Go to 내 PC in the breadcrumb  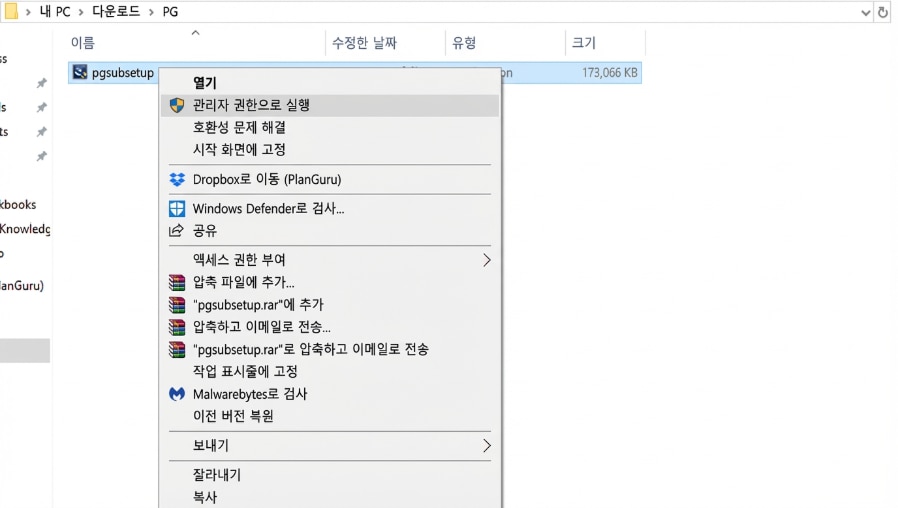pyautogui.click(x=55, y=11)
